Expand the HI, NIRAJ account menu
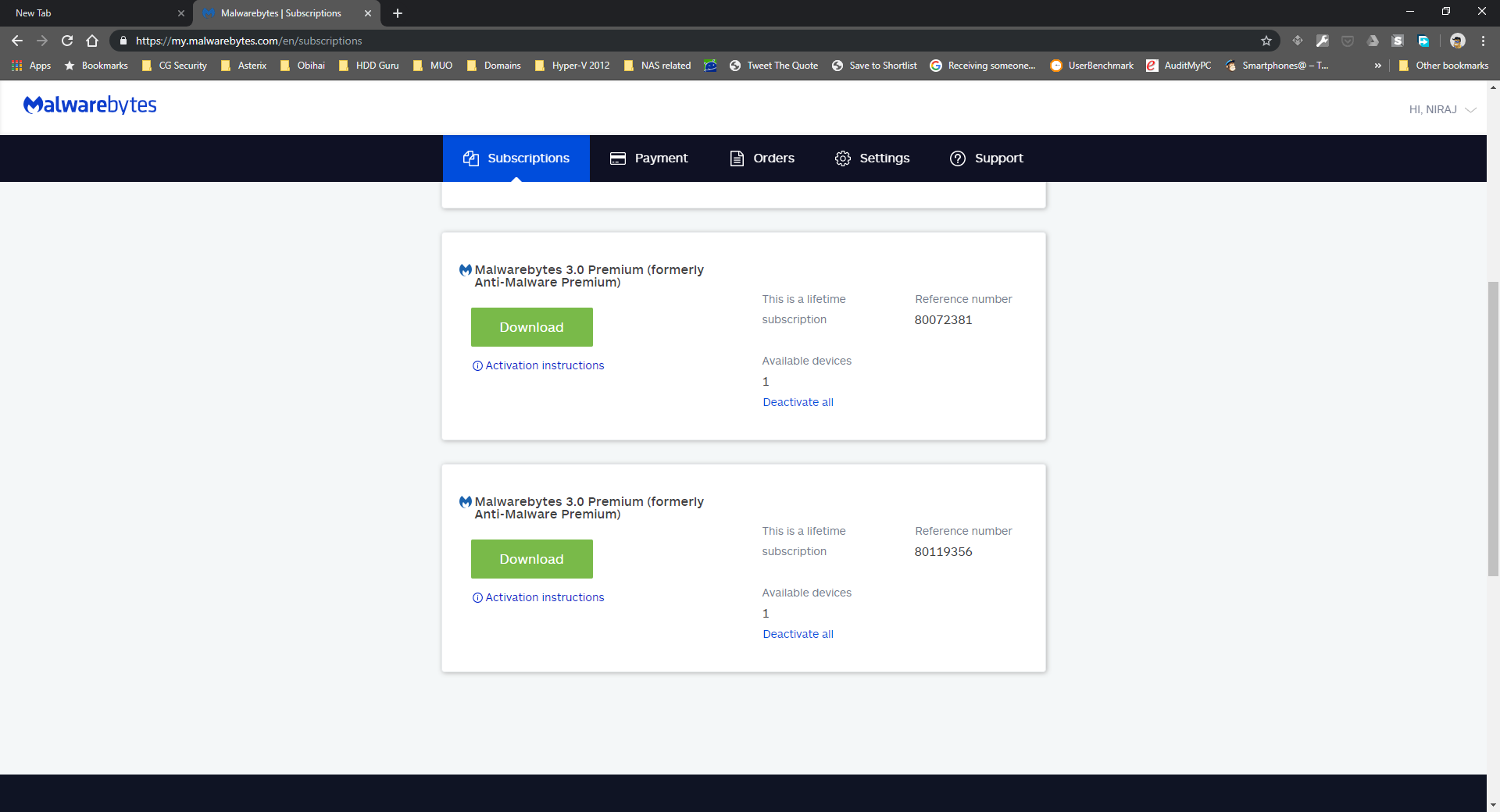Viewport: 1500px width, 812px height. [x=1442, y=109]
